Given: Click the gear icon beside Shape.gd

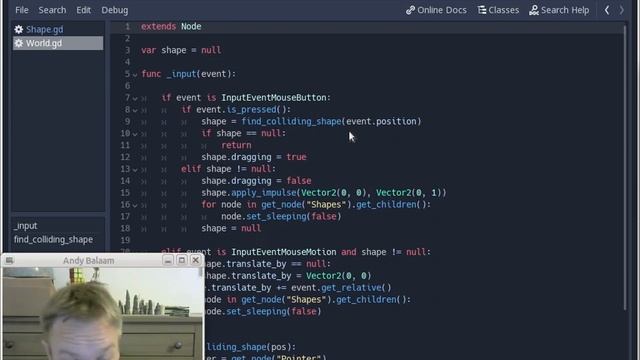Looking at the screenshot, I should pyautogui.click(x=19, y=29).
